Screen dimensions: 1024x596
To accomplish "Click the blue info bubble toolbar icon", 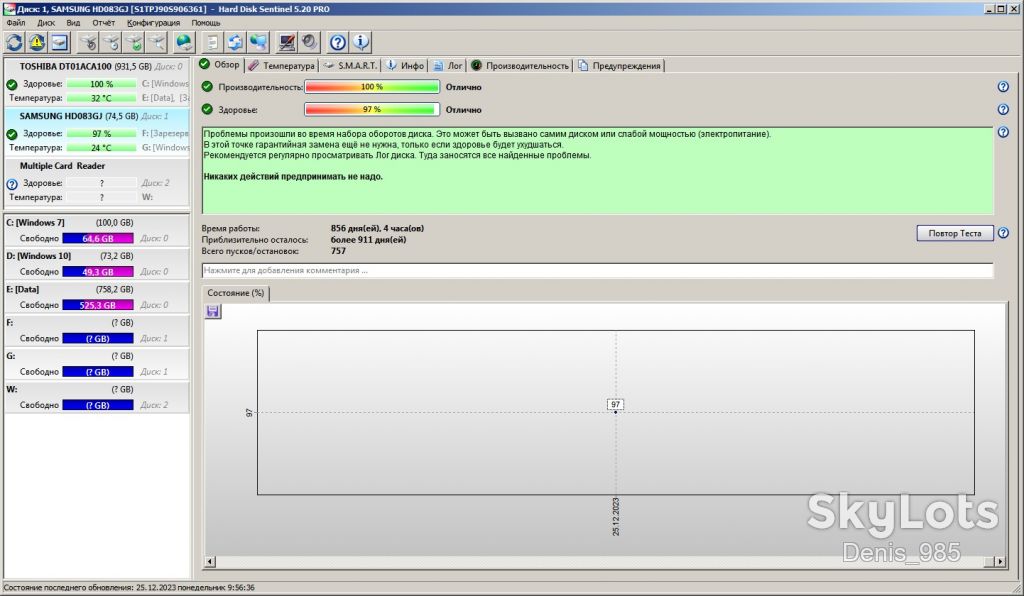I will (360, 43).
